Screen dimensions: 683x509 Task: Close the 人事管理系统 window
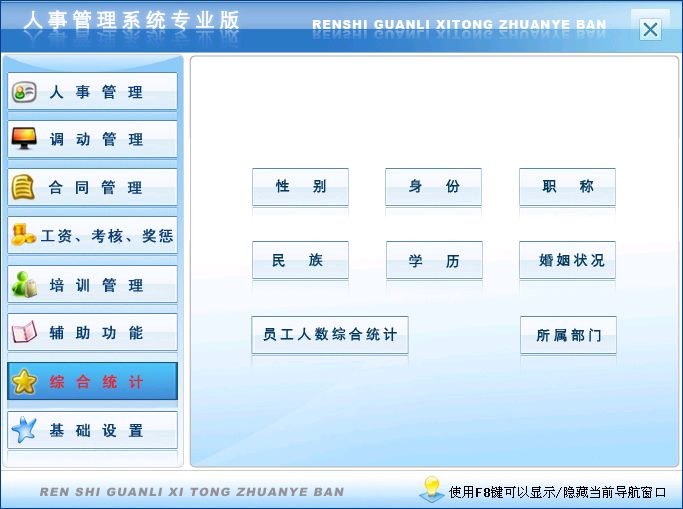[x=650, y=29]
